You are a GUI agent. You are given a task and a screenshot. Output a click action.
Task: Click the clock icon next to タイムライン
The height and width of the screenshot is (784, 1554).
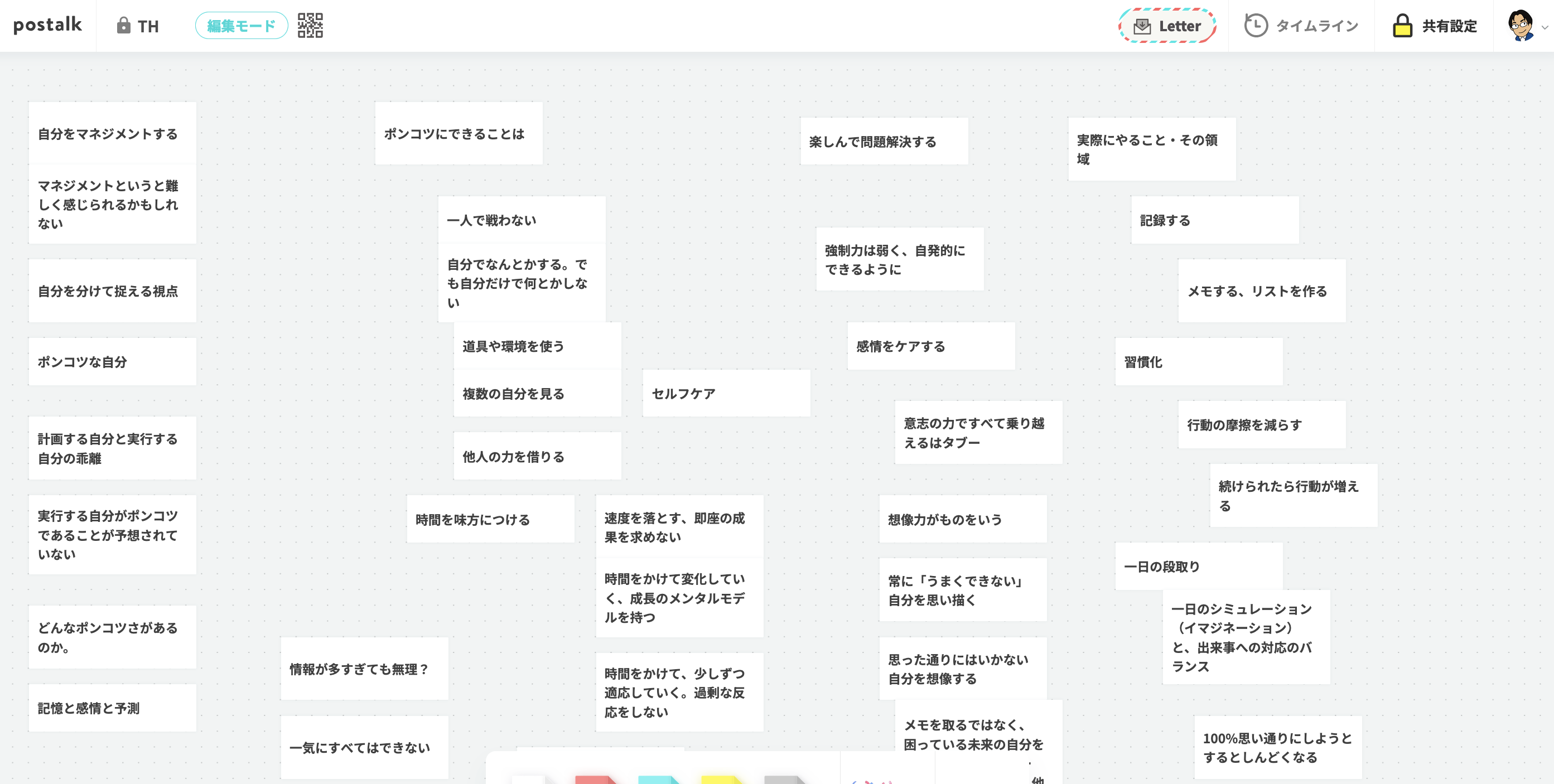point(1256,25)
